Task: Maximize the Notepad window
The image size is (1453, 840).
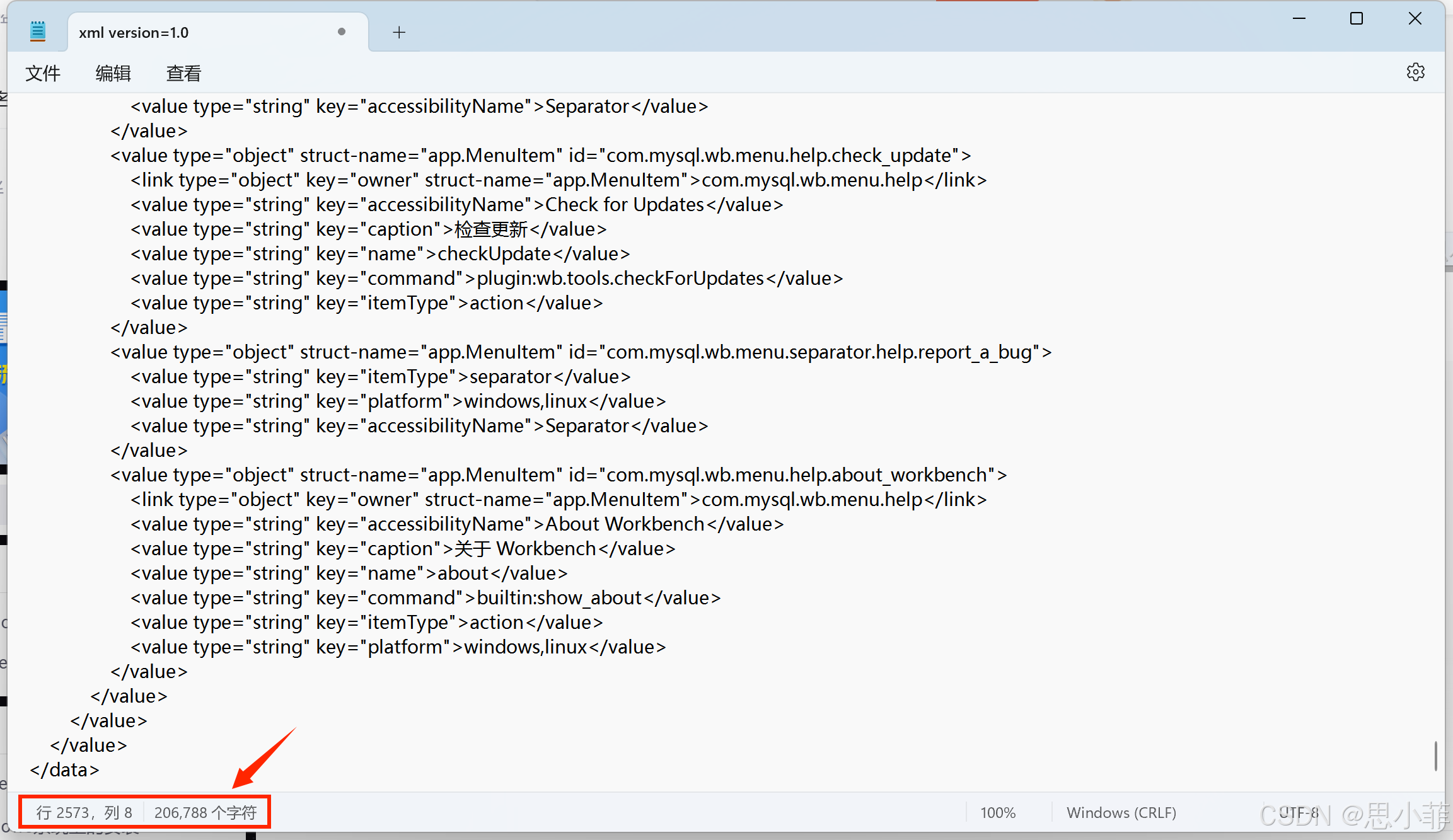Action: coord(1357,19)
